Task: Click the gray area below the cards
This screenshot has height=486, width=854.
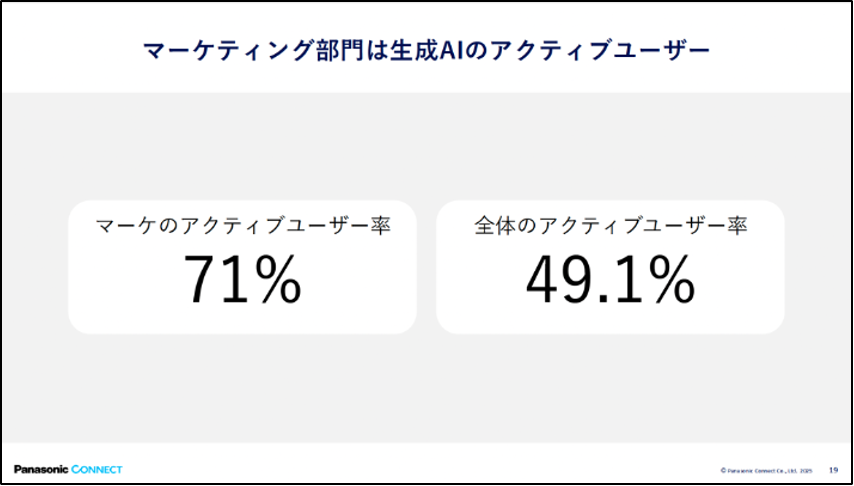Action: pos(426,387)
